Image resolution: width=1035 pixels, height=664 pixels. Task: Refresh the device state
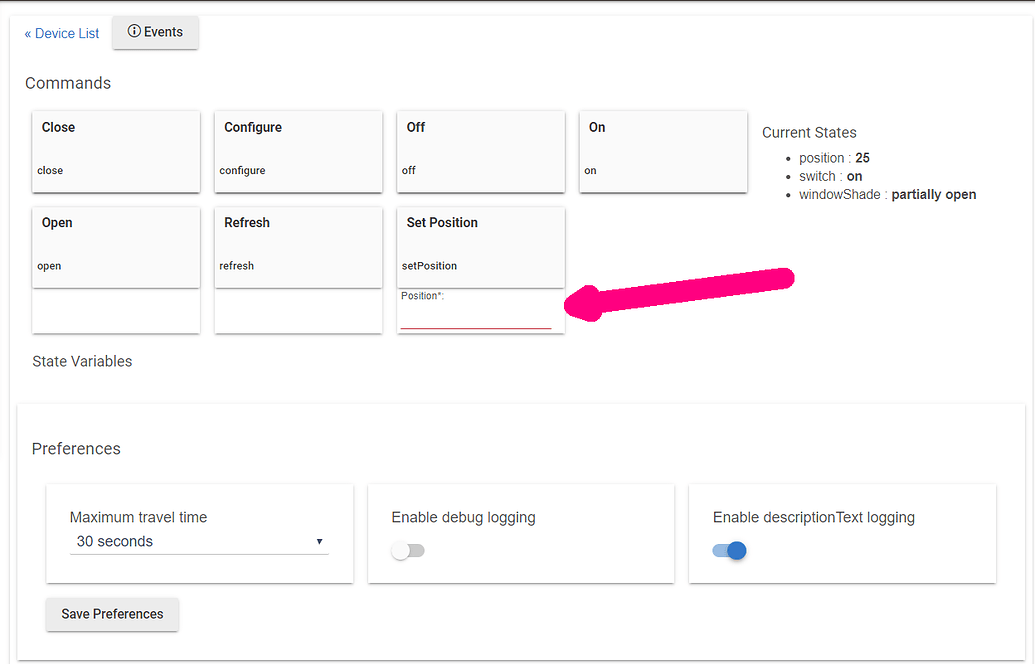297,246
